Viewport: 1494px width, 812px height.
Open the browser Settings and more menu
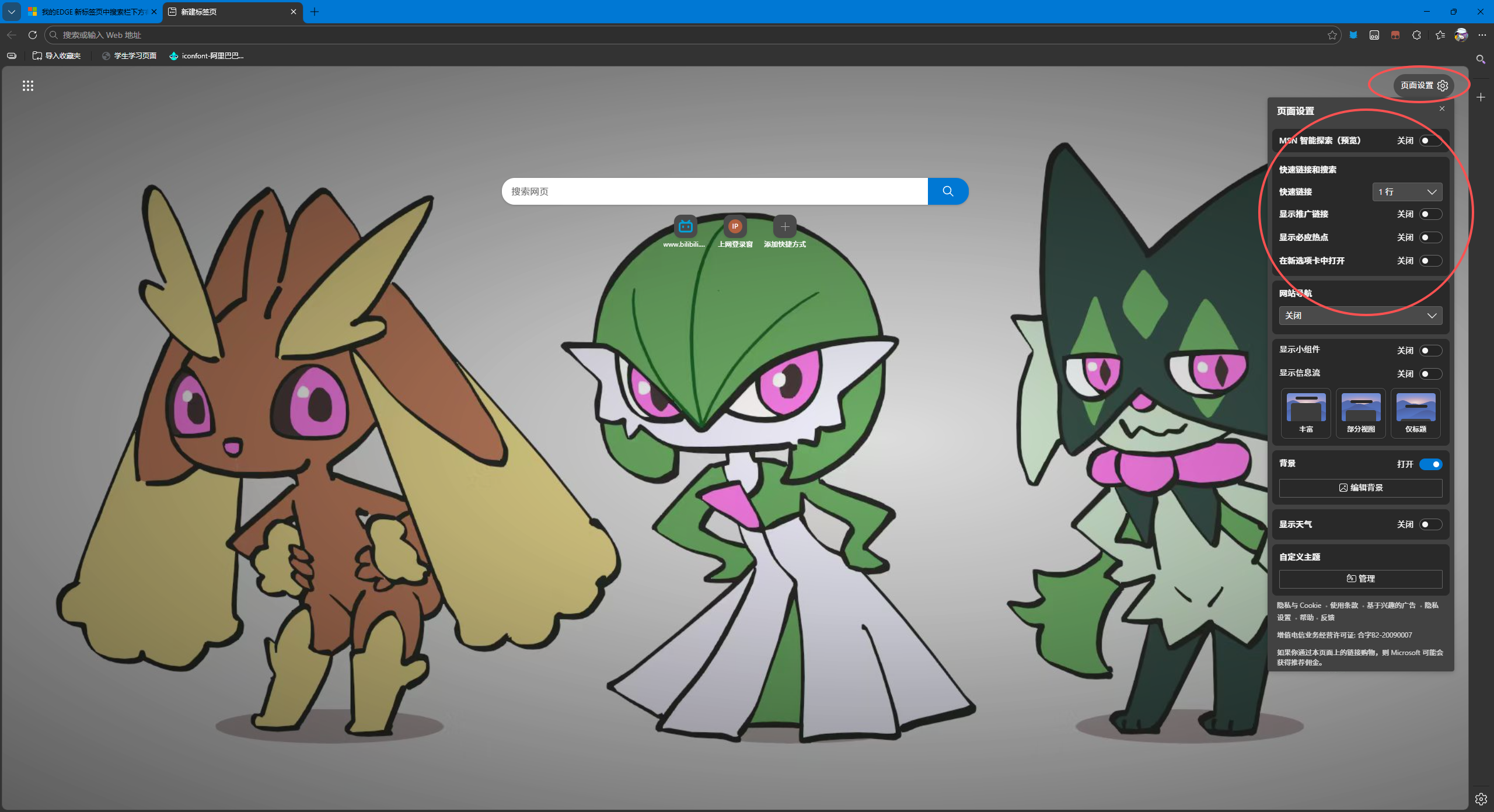[1482, 35]
